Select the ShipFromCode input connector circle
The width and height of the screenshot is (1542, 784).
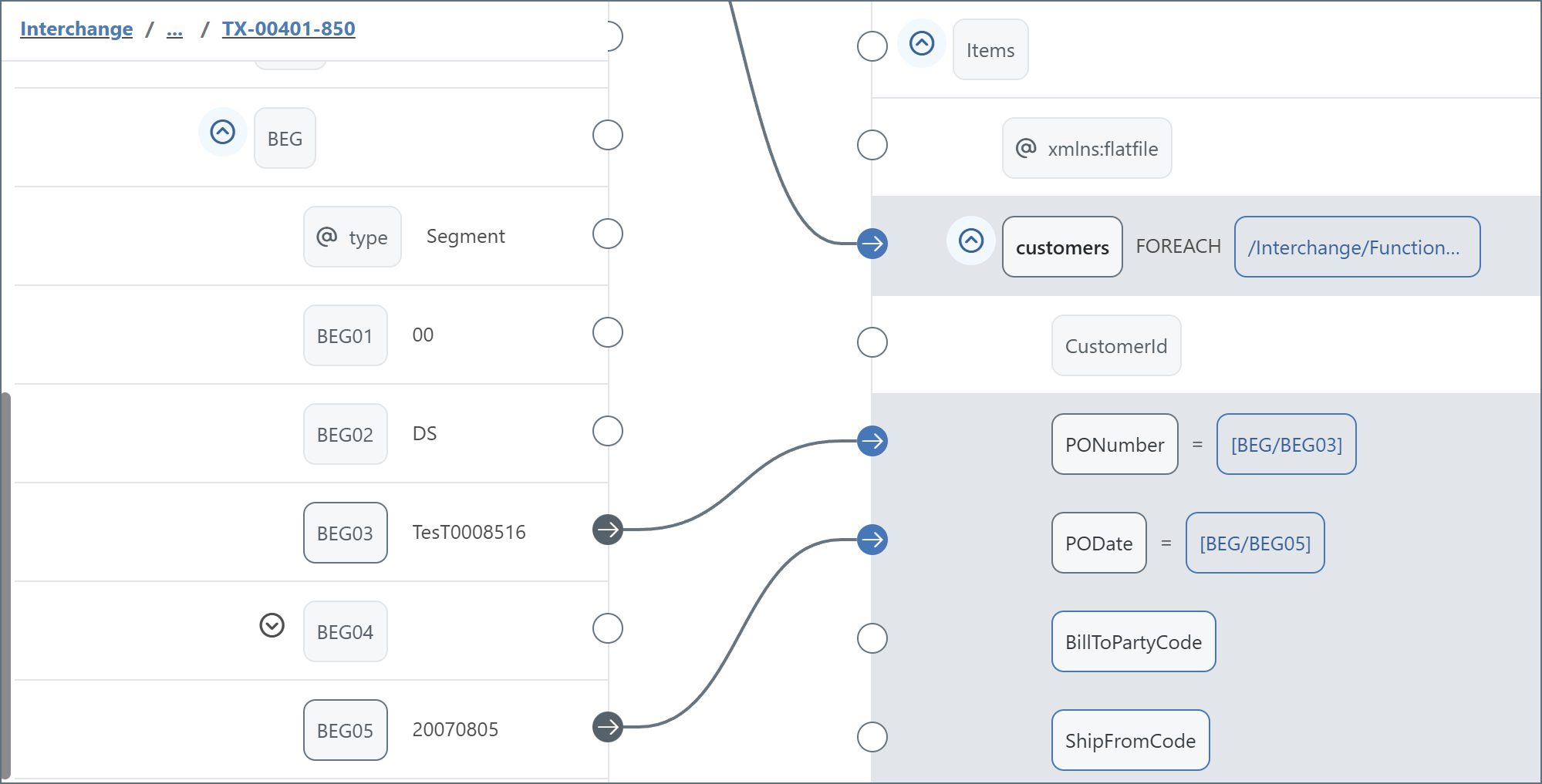coord(872,737)
